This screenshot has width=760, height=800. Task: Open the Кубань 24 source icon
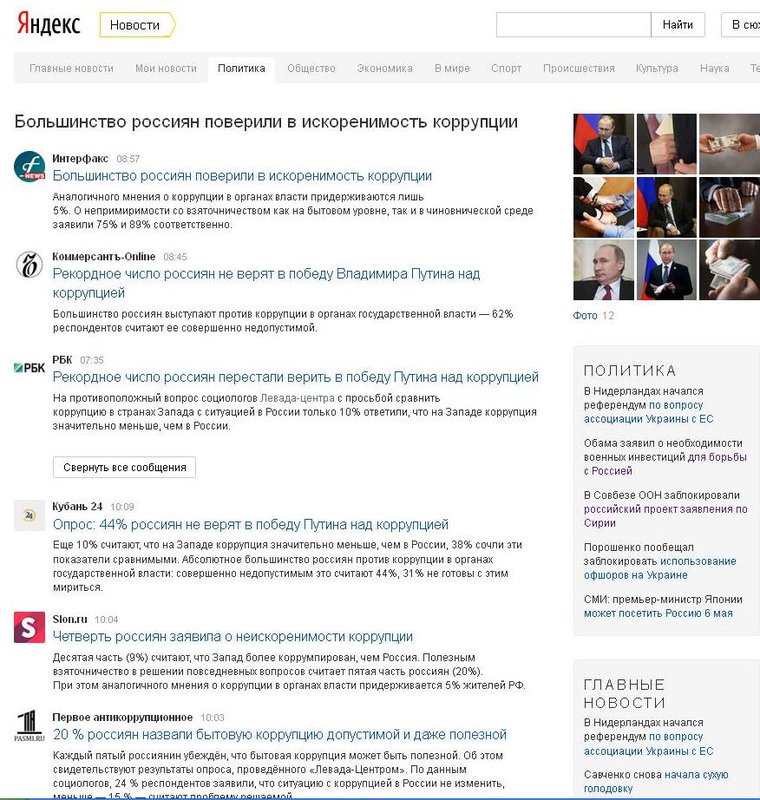point(29,516)
